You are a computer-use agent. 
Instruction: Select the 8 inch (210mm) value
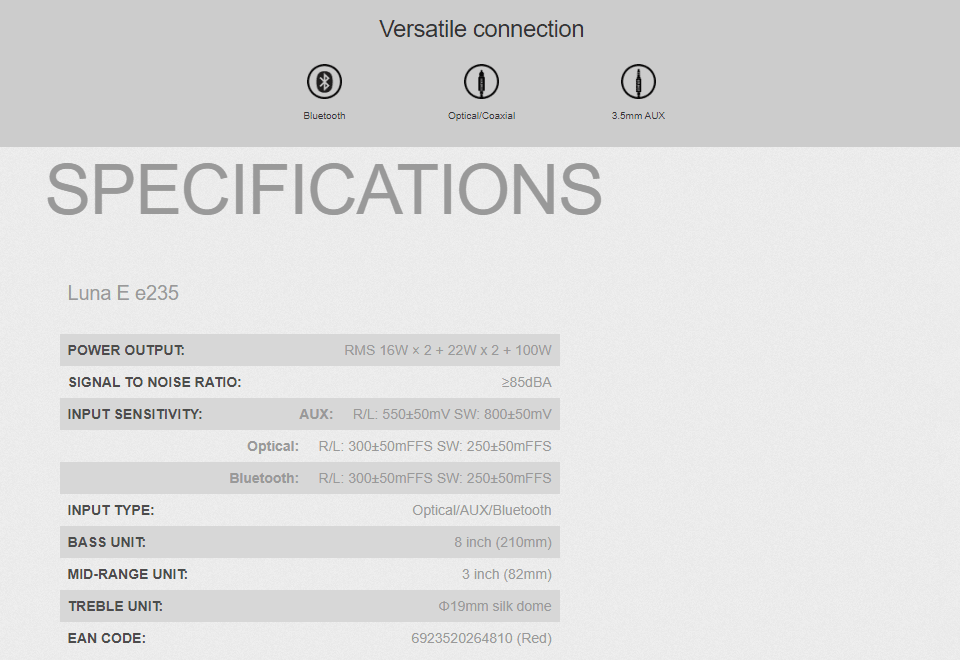503,542
